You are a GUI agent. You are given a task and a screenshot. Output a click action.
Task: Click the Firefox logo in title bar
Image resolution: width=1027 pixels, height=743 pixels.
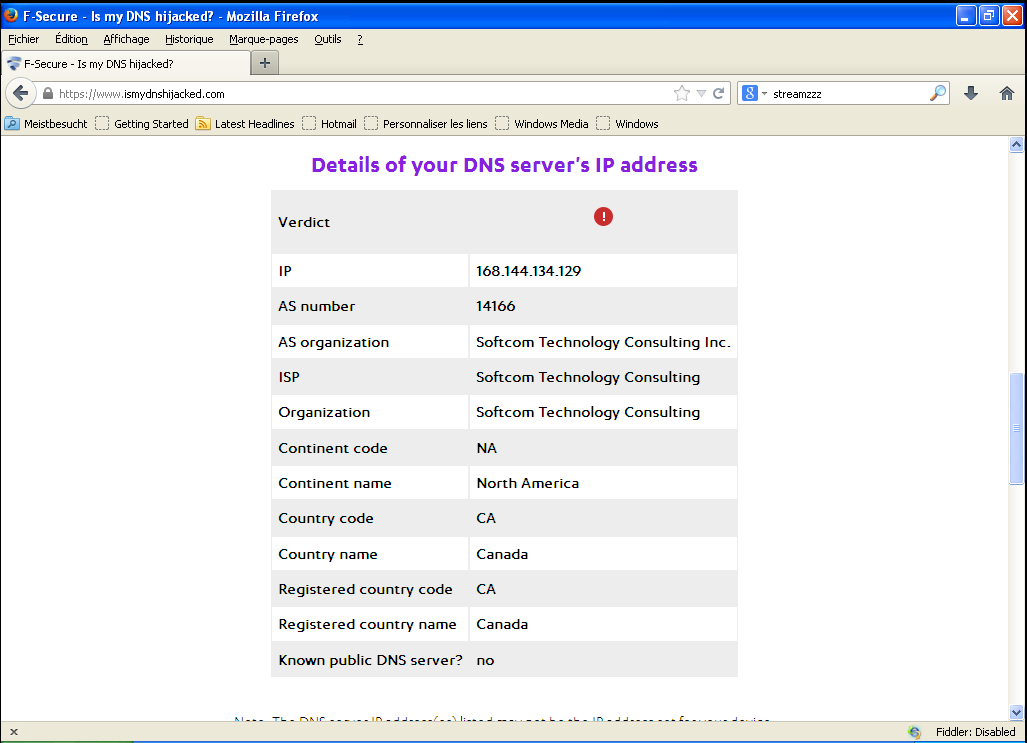coord(11,15)
